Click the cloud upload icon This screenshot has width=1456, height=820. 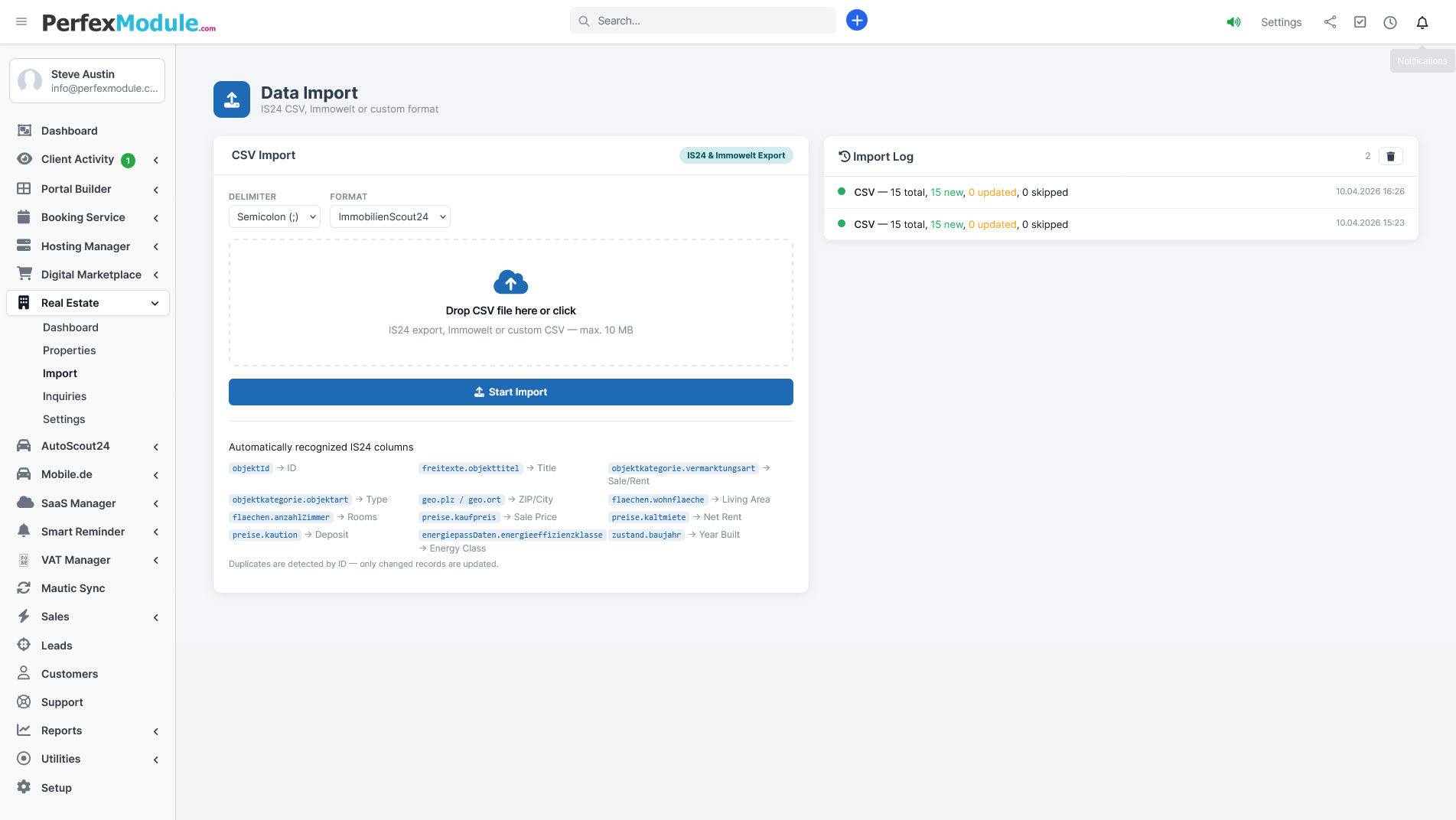(x=510, y=282)
